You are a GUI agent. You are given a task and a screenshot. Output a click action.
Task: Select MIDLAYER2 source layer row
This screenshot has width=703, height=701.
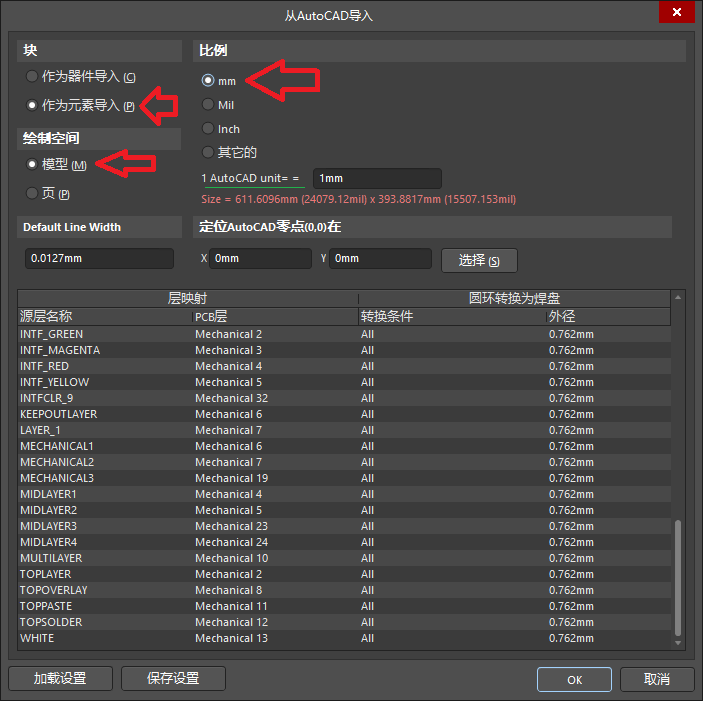(x=344, y=510)
